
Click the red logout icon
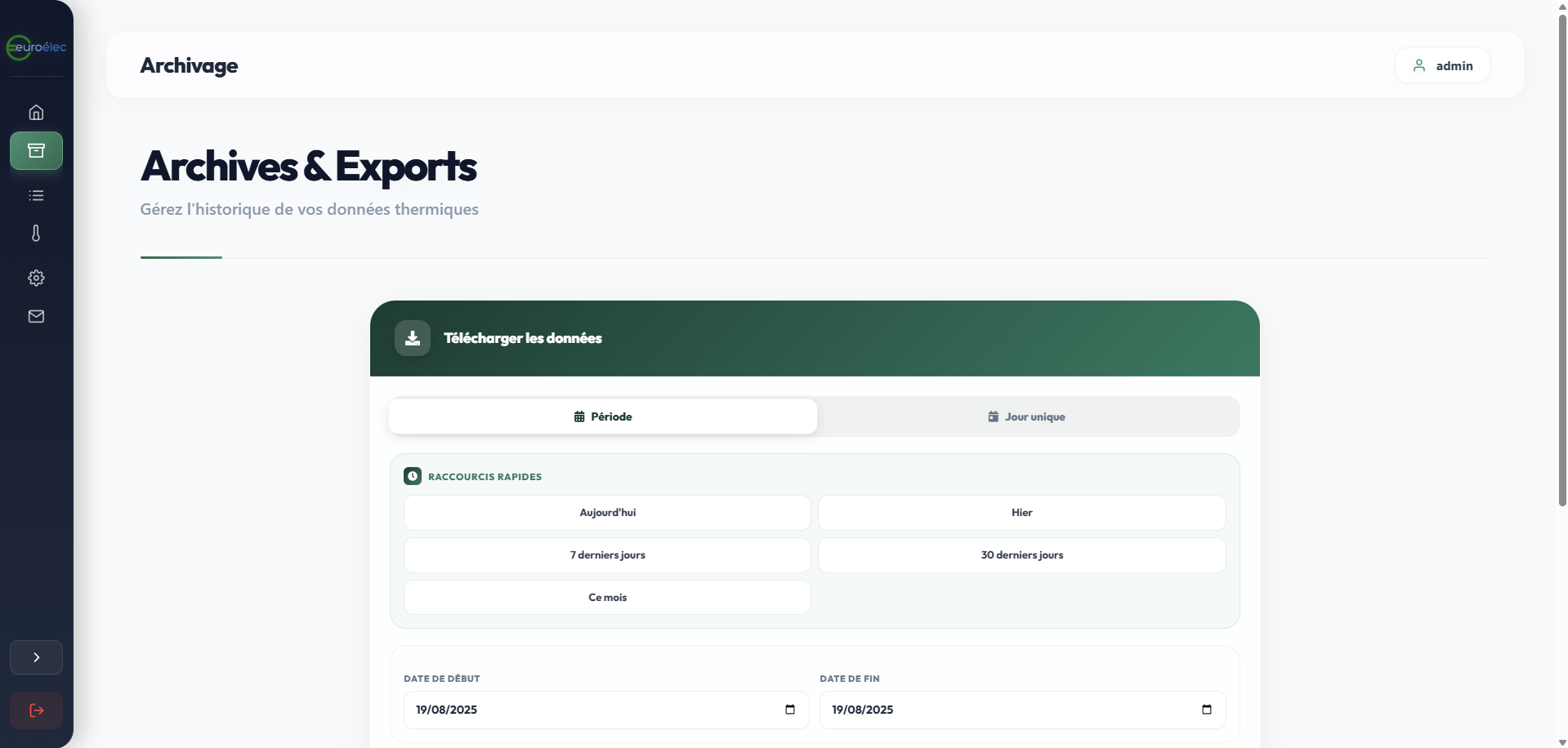36,710
